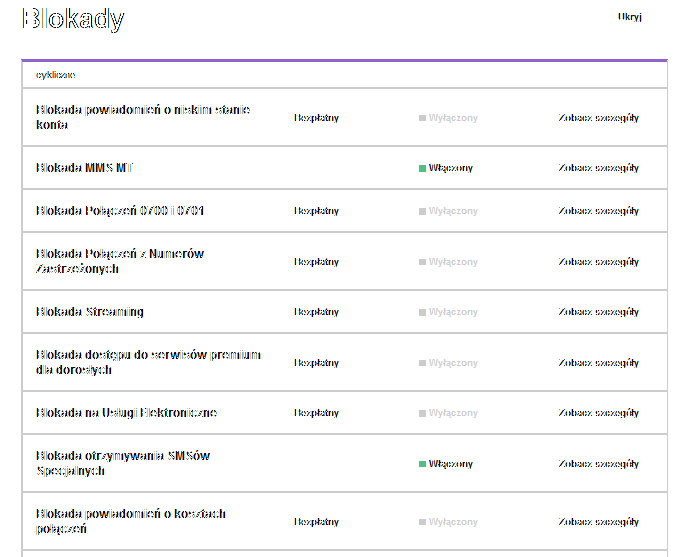Click the Blokady page heading
684x557 pixels.
73,19
